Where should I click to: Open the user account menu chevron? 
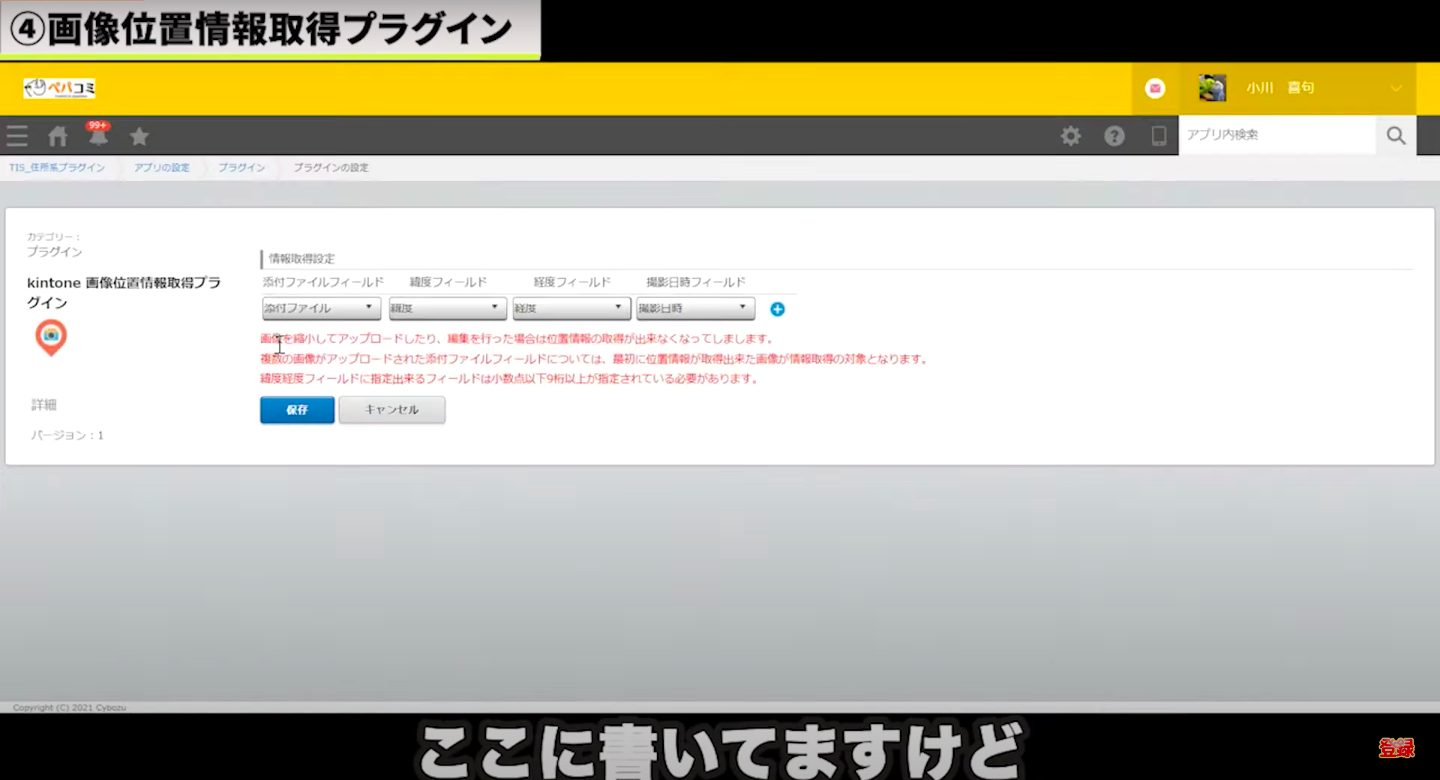tap(1396, 89)
